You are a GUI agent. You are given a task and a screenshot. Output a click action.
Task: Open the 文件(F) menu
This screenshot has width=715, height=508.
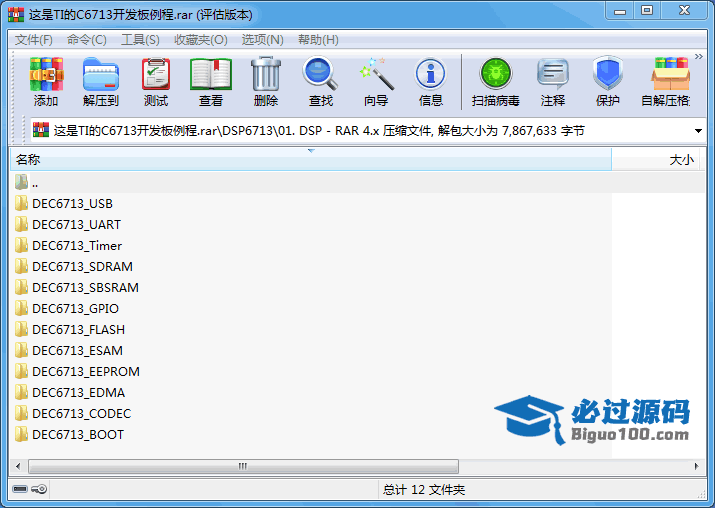pos(34,40)
